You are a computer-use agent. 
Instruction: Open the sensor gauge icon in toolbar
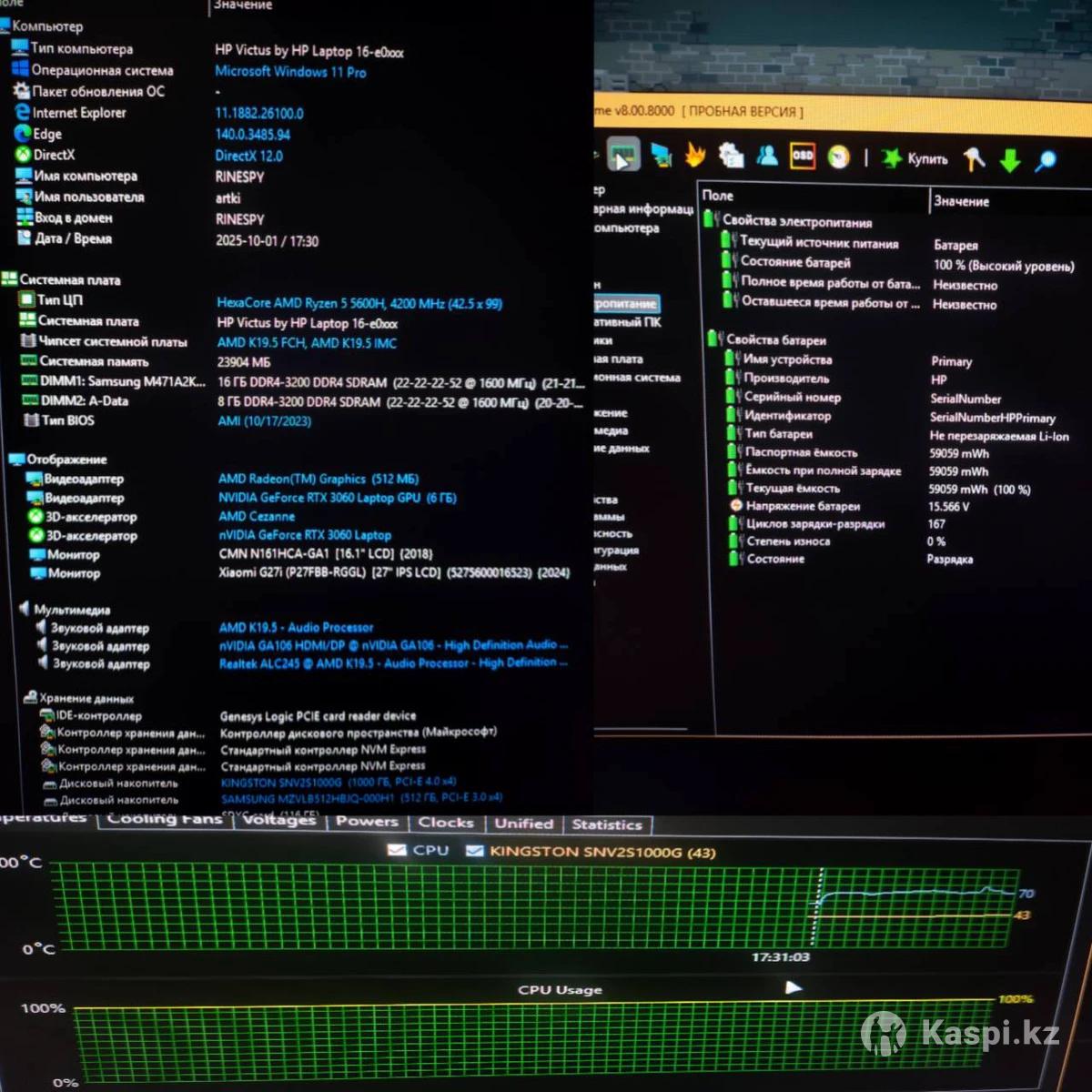click(839, 157)
